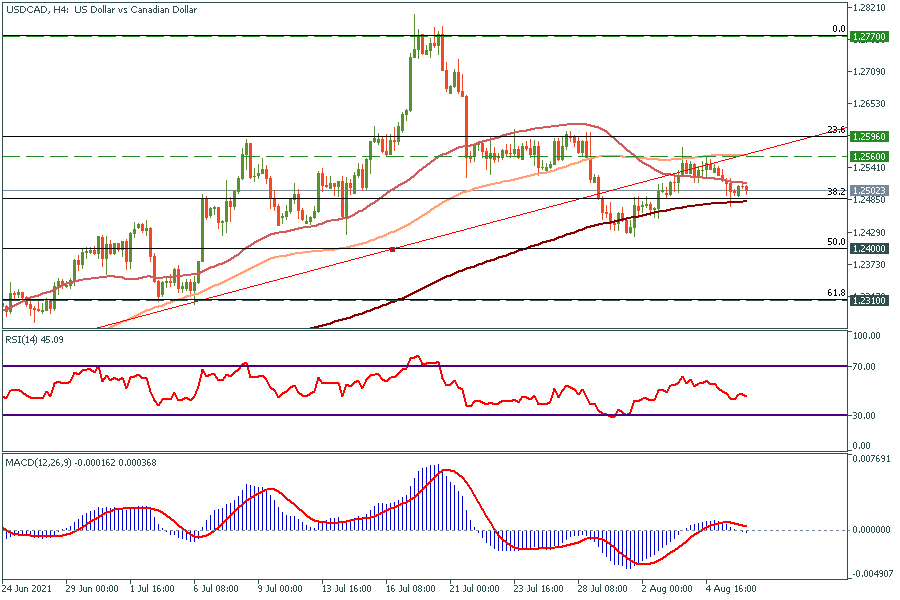
Task: Click the 38.2 Fibonacci level label
Action: click(x=838, y=191)
